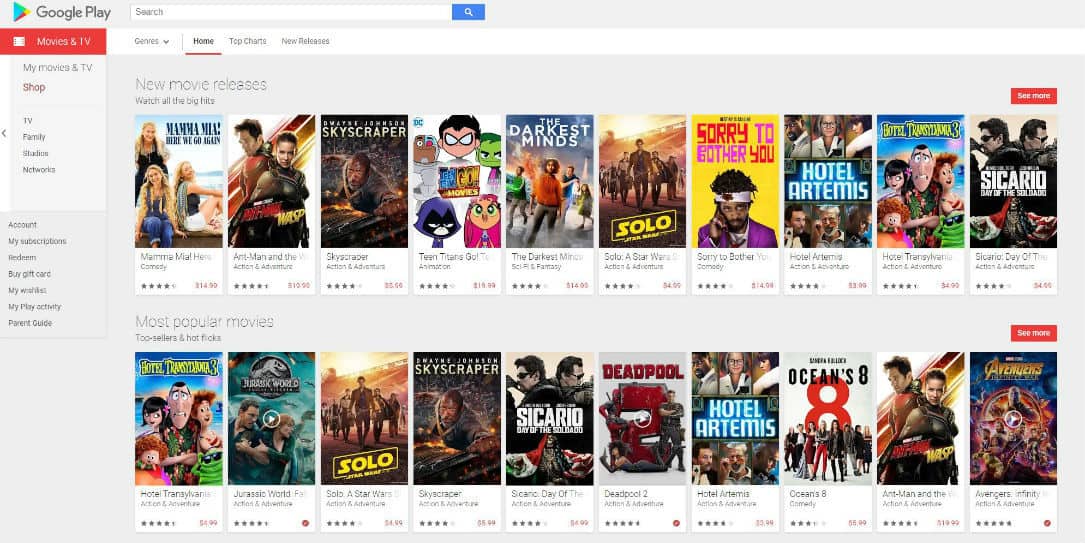Go to My movies & TV
The image size is (1085, 543).
(57, 67)
